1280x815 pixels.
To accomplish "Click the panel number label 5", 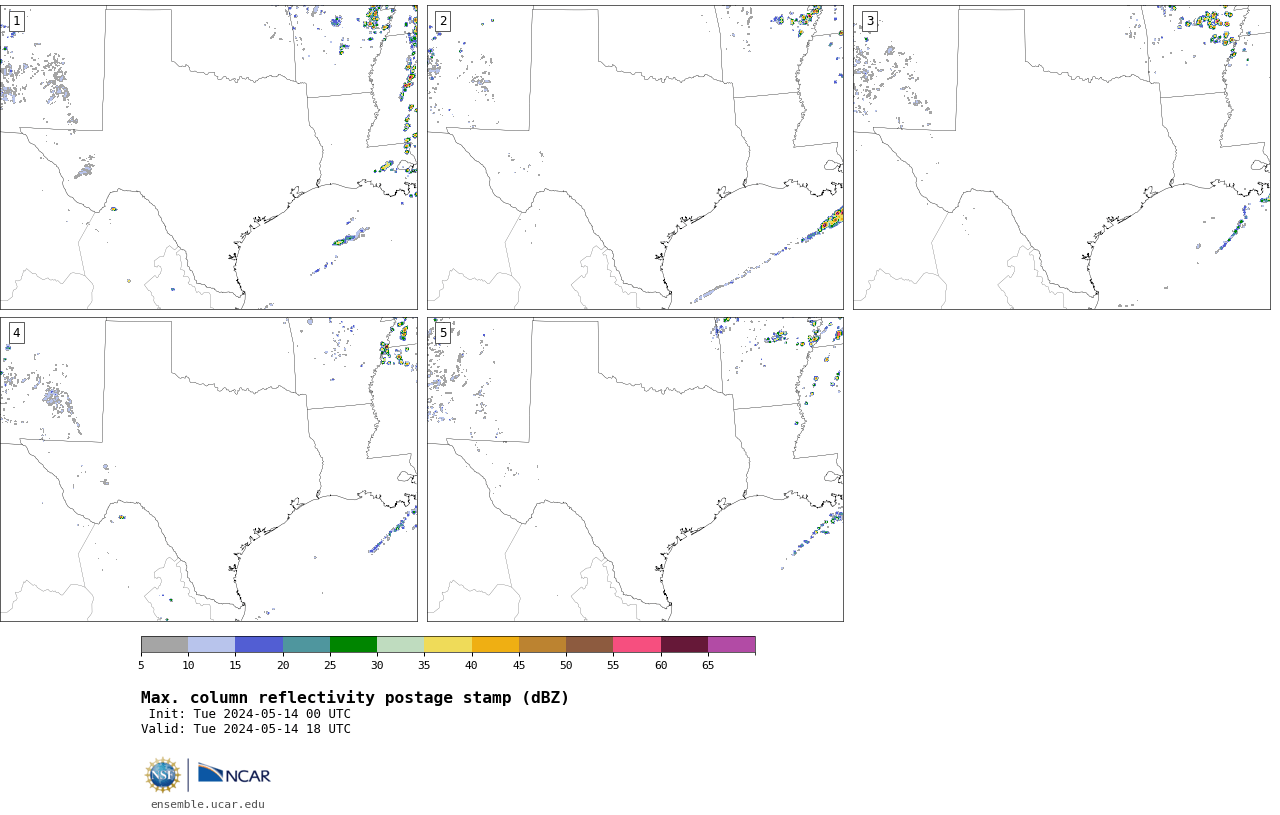I will click(443, 333).
